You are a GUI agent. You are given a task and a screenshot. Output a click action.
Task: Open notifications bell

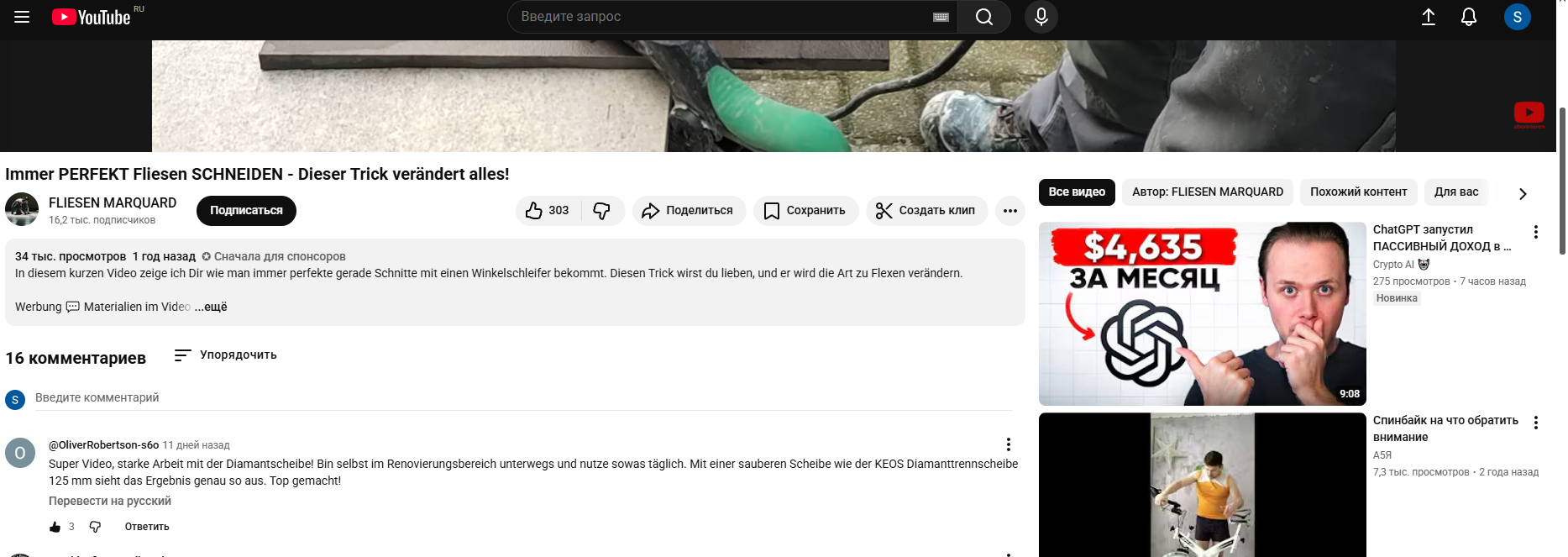[x=1469, y=17]
